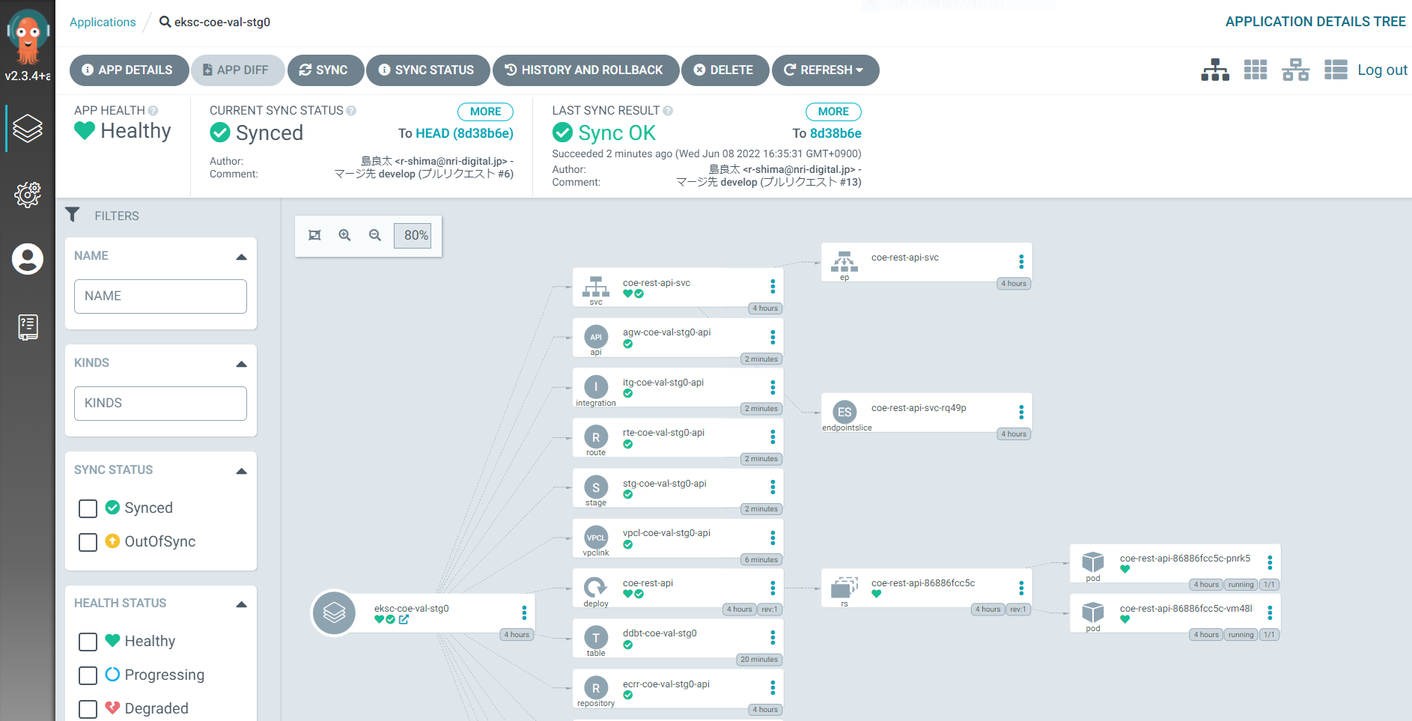Open the Applications layers icon in sidebar
This screenshot has height=721, width=1412.
point(27,129)
